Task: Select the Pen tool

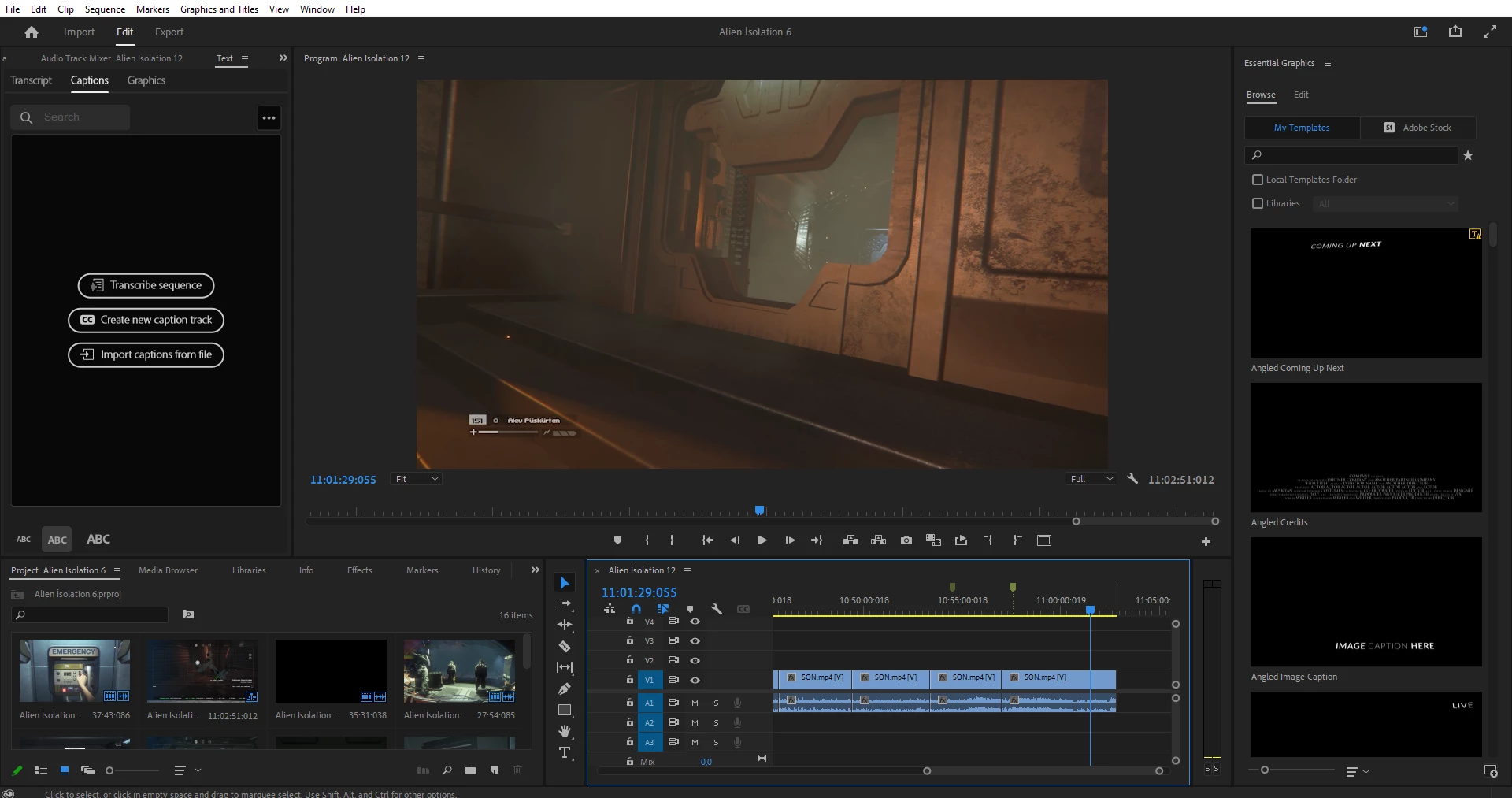Action: pyautogui.click(x=565, y=689)
